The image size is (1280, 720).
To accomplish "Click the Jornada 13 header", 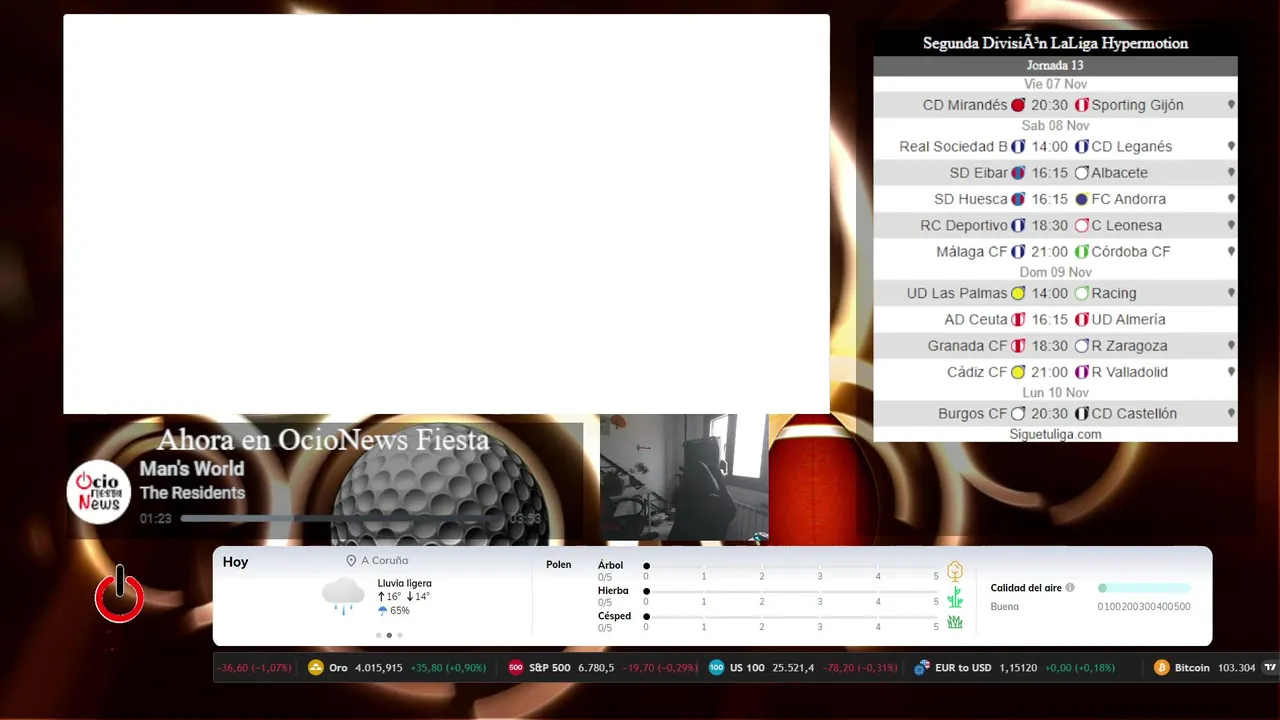I will [x=1055, y=65].
